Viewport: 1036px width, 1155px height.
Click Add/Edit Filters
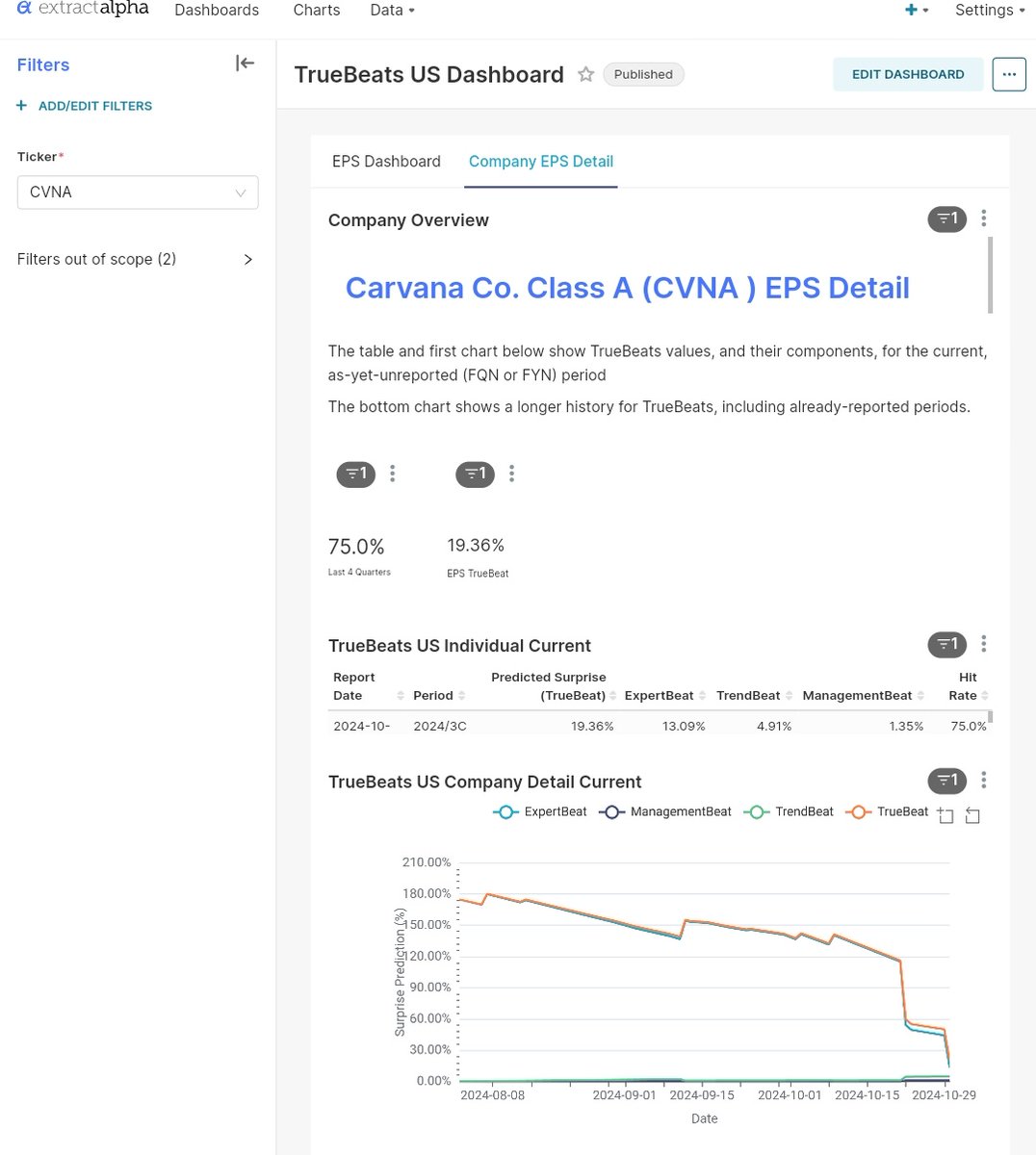click(x=85, y=106)
